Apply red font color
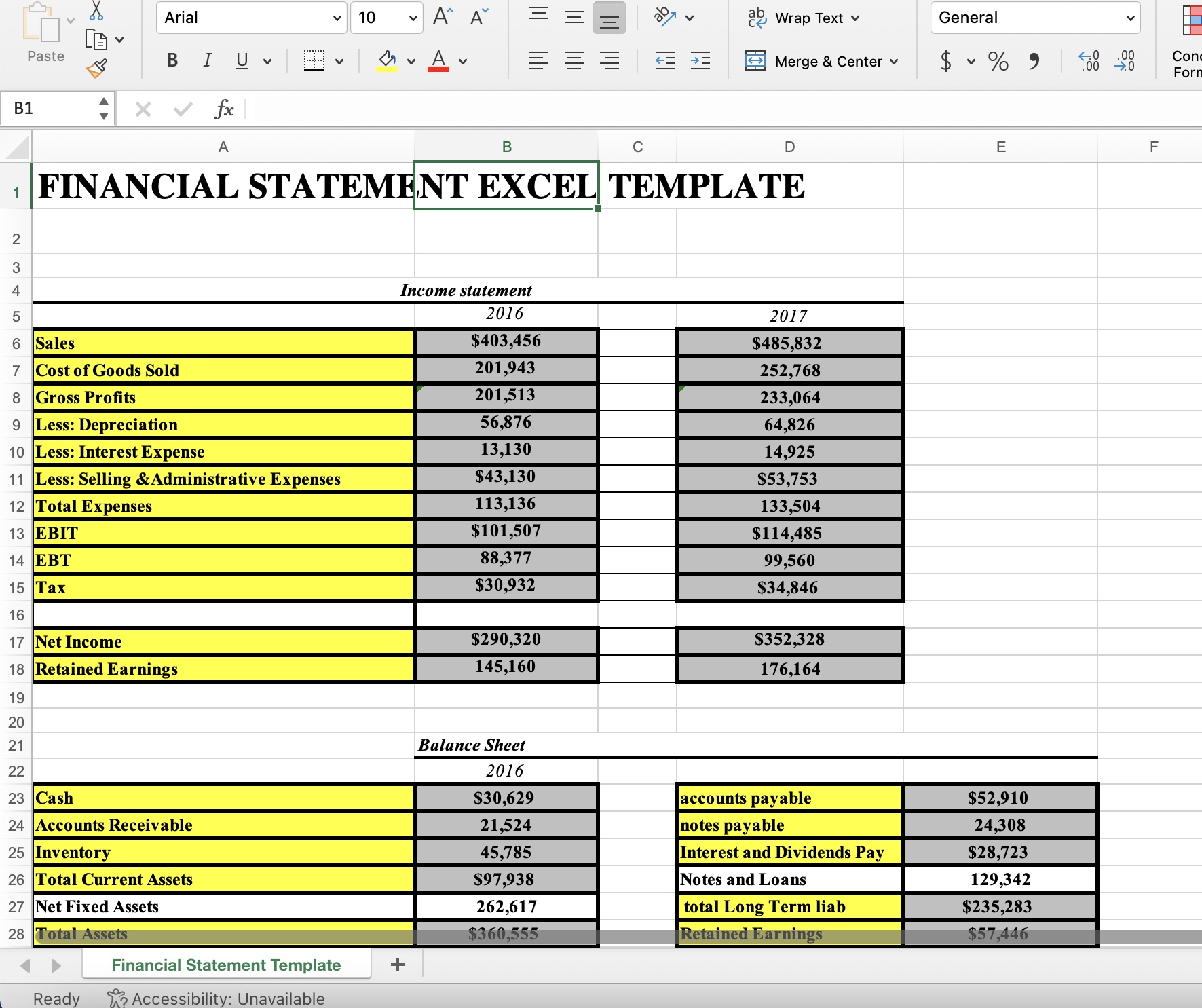Screen dimensions: 1202x1008 coord(439,61)
